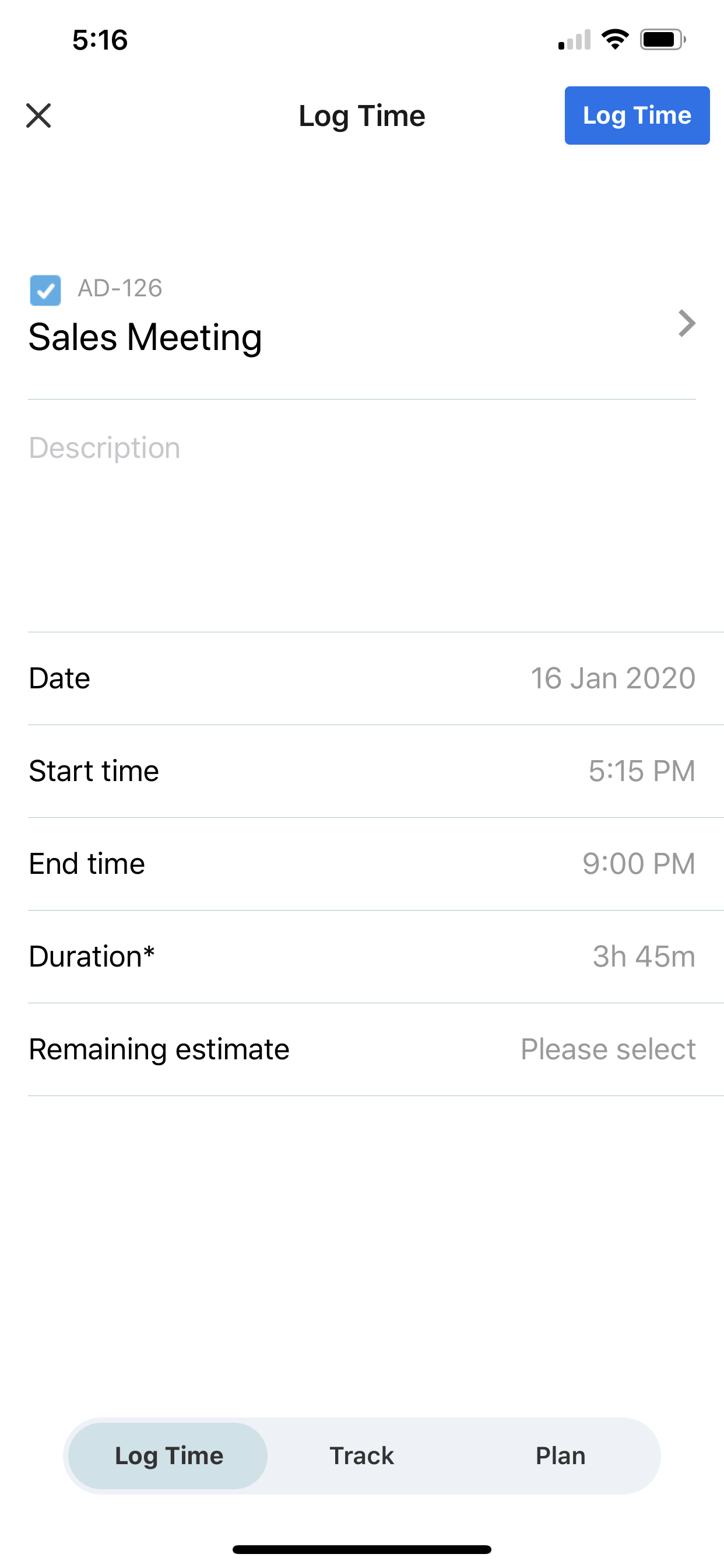The image size is (724, 1568).
Task: Tap the AD-126 issue key
Action: coord(120,288)
